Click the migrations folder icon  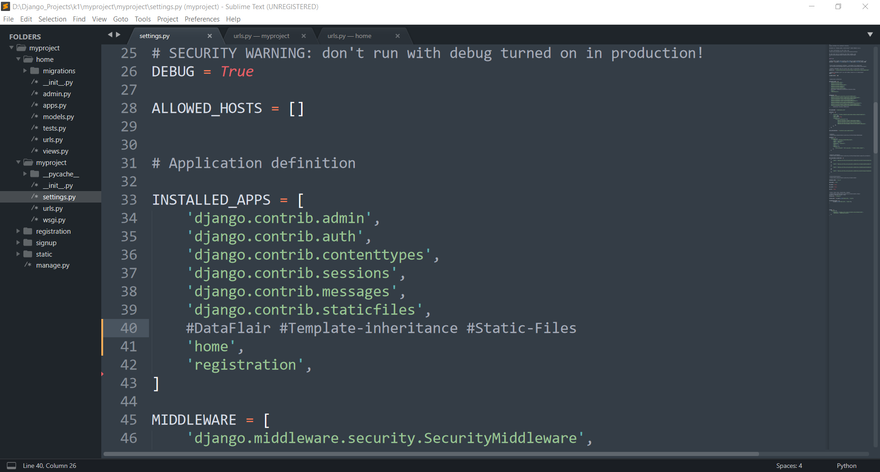point(36,71)
